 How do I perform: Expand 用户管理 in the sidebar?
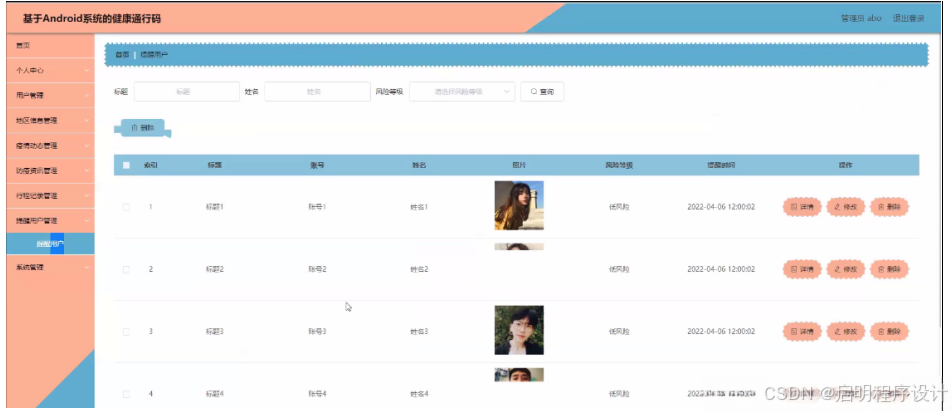point(50,95)
